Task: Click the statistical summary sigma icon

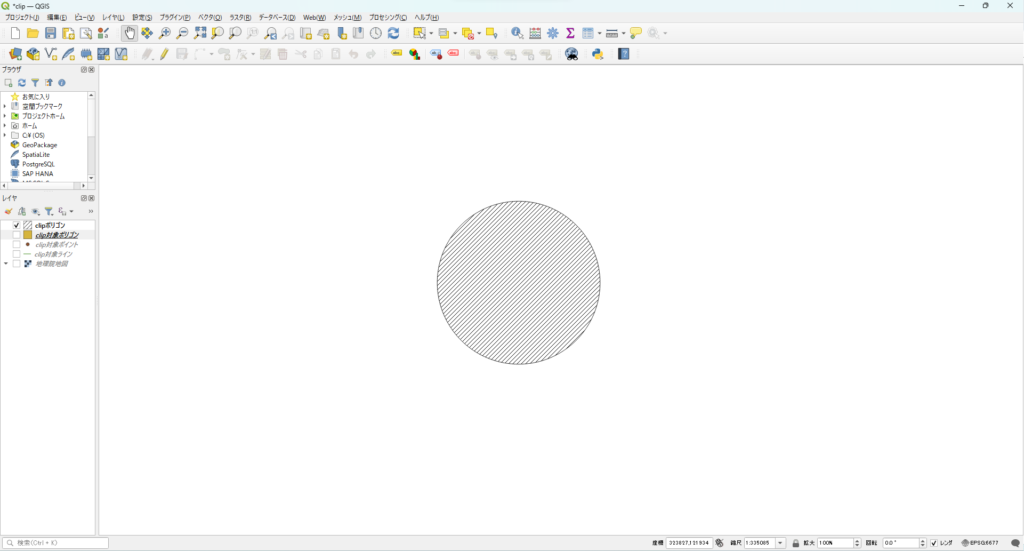Action: click(569, 33)
